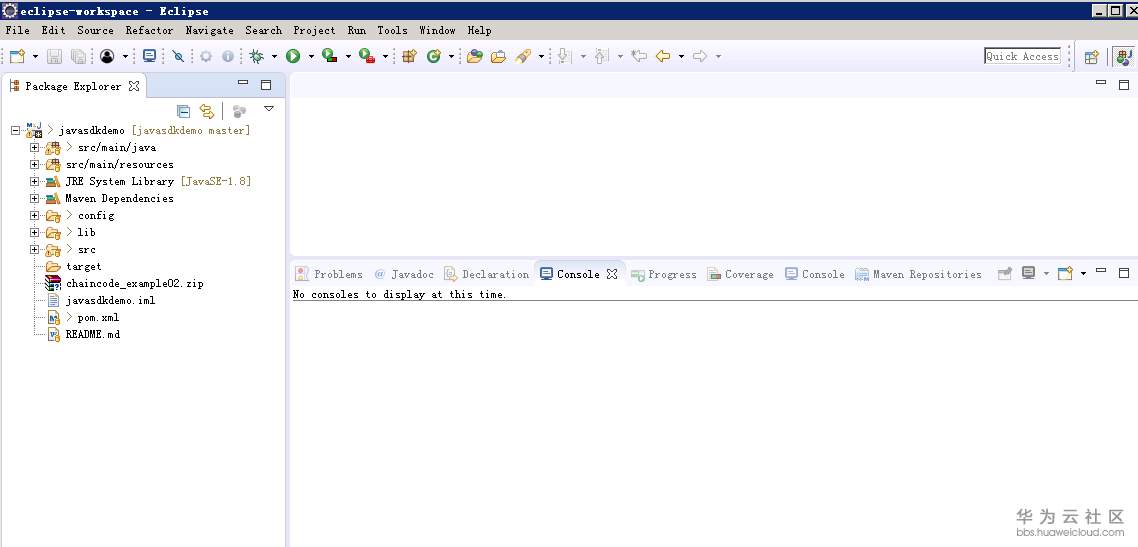Image resolution: width=1138 pixels, height=547 pixels.
Task: Click the Open Type icon
Action: 475,57
